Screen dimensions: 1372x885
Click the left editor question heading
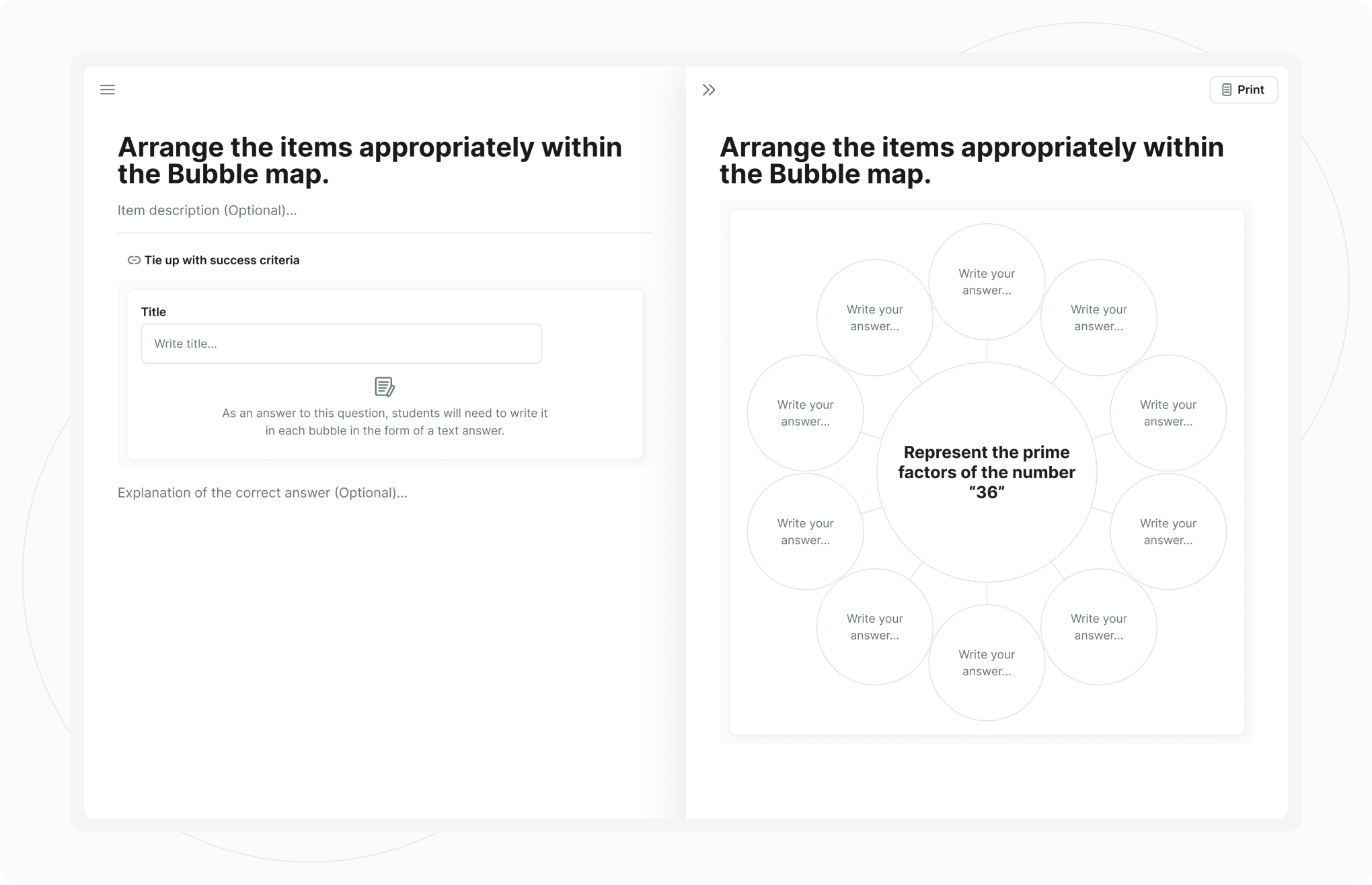click(370, 160)
